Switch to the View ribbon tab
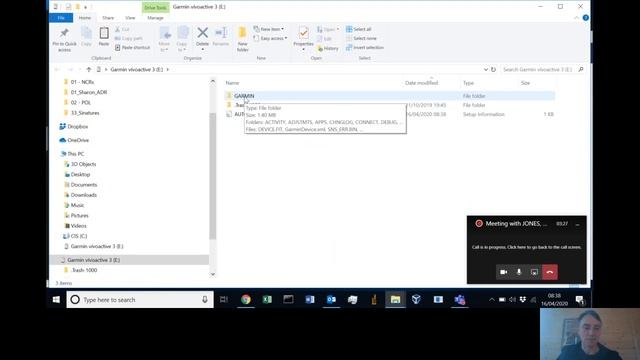640x360 pixels. tap(130, 18)
